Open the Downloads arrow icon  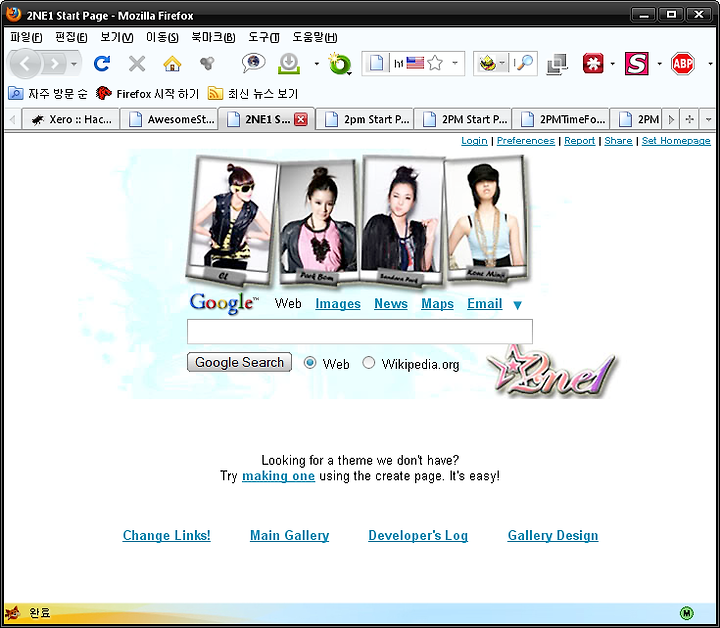[289, 63]
